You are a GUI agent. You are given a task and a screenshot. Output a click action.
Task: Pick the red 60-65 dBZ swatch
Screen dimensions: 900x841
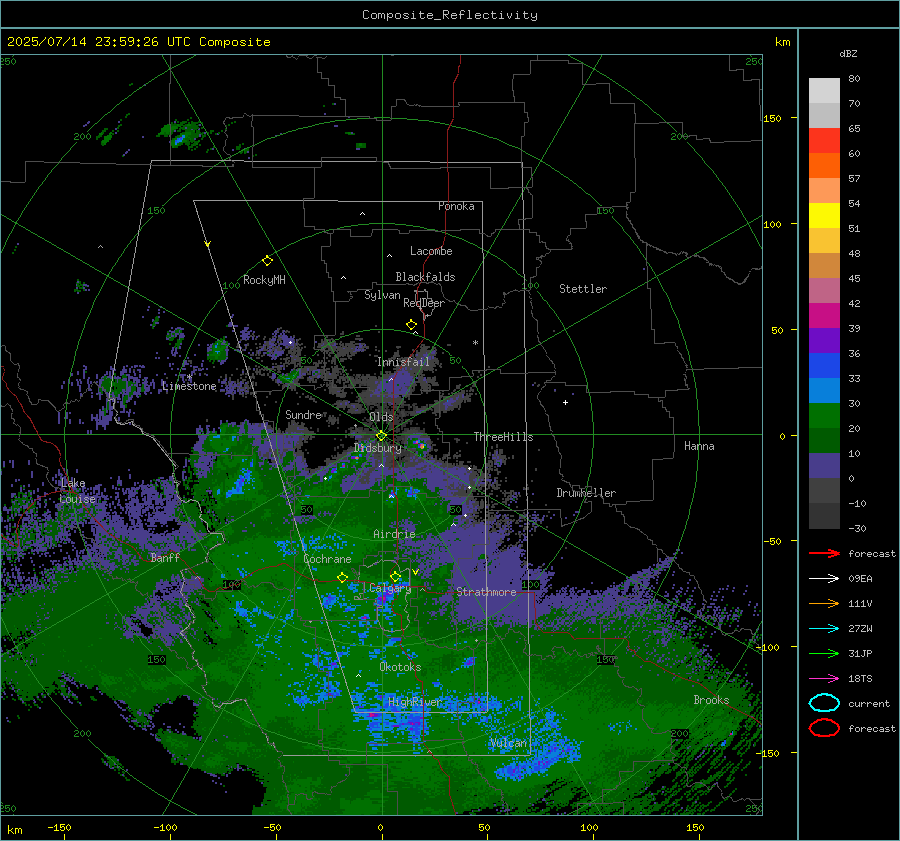[x=824, y=141]
